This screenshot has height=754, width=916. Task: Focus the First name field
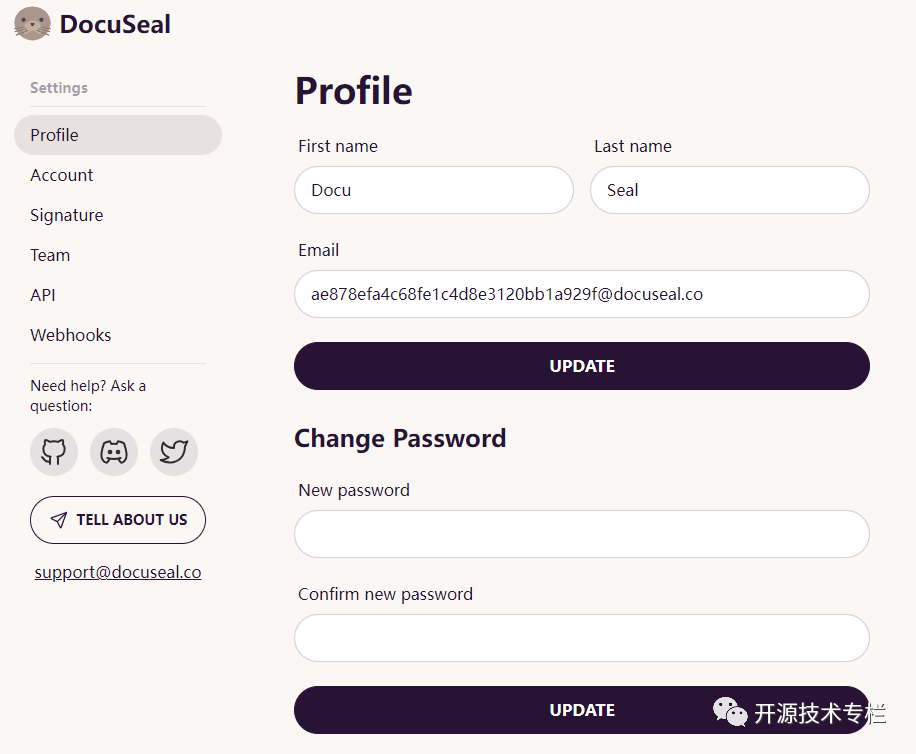point(434,190)
